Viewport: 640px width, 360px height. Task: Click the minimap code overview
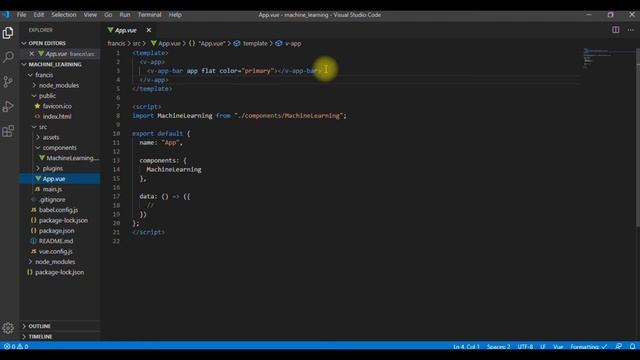608,59
